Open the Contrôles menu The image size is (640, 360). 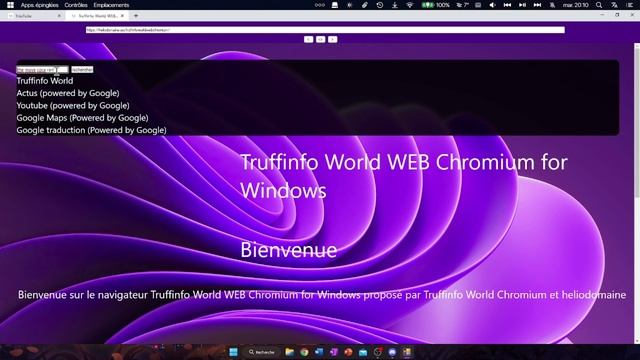point(76,5)
